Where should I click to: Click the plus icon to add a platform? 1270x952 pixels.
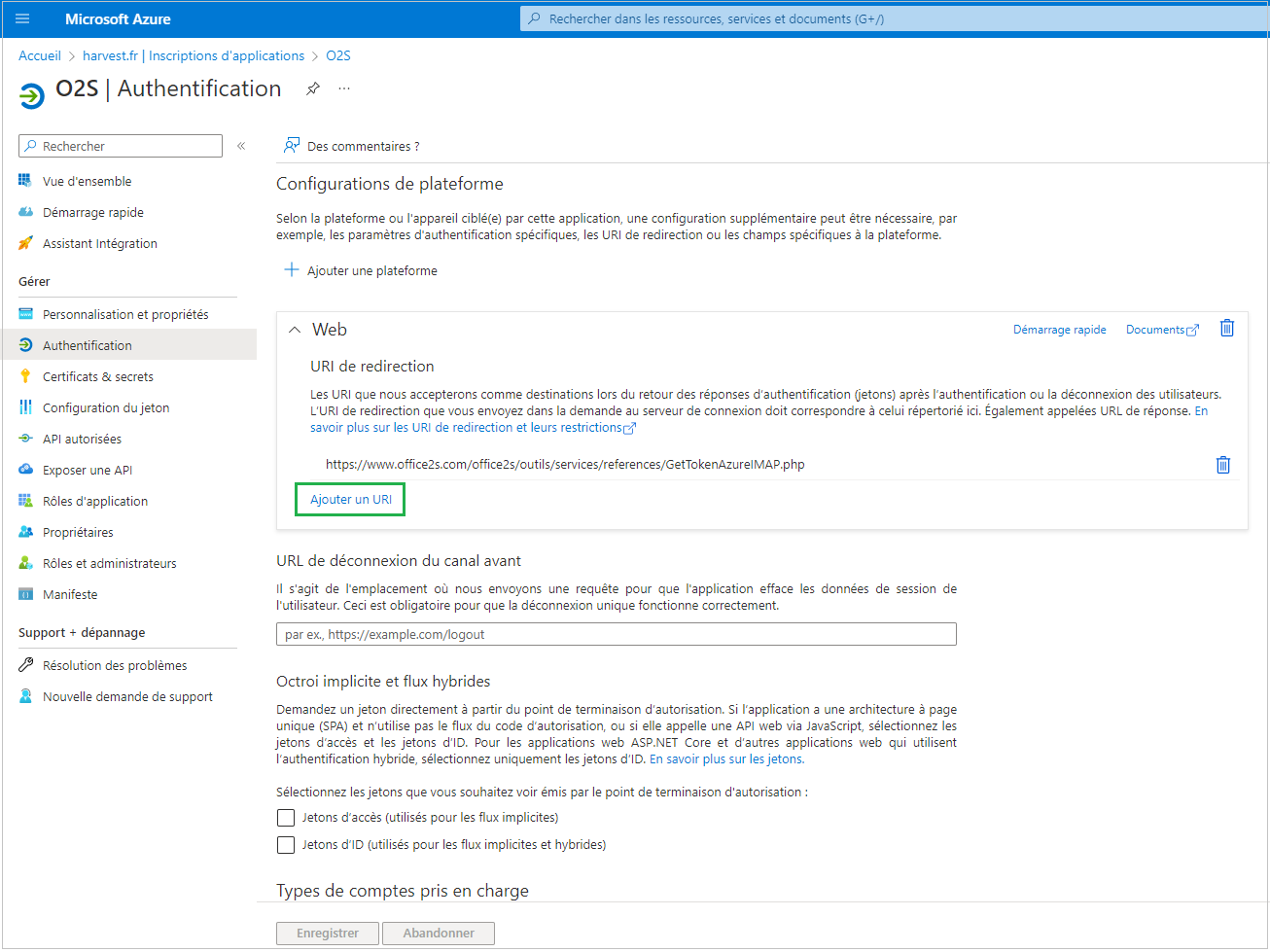[291, 270]
